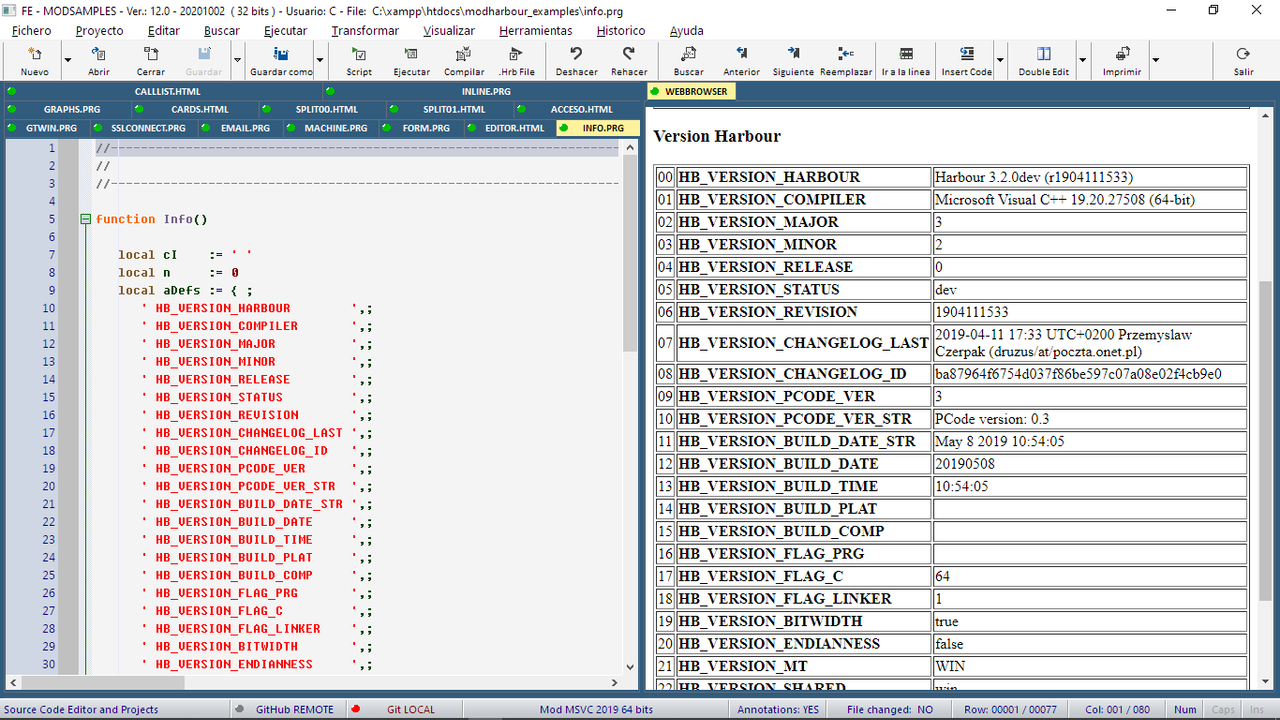Click Annotations: YES status entry
This screenshot has height=720, width=1280.
(x=778, y=709)
